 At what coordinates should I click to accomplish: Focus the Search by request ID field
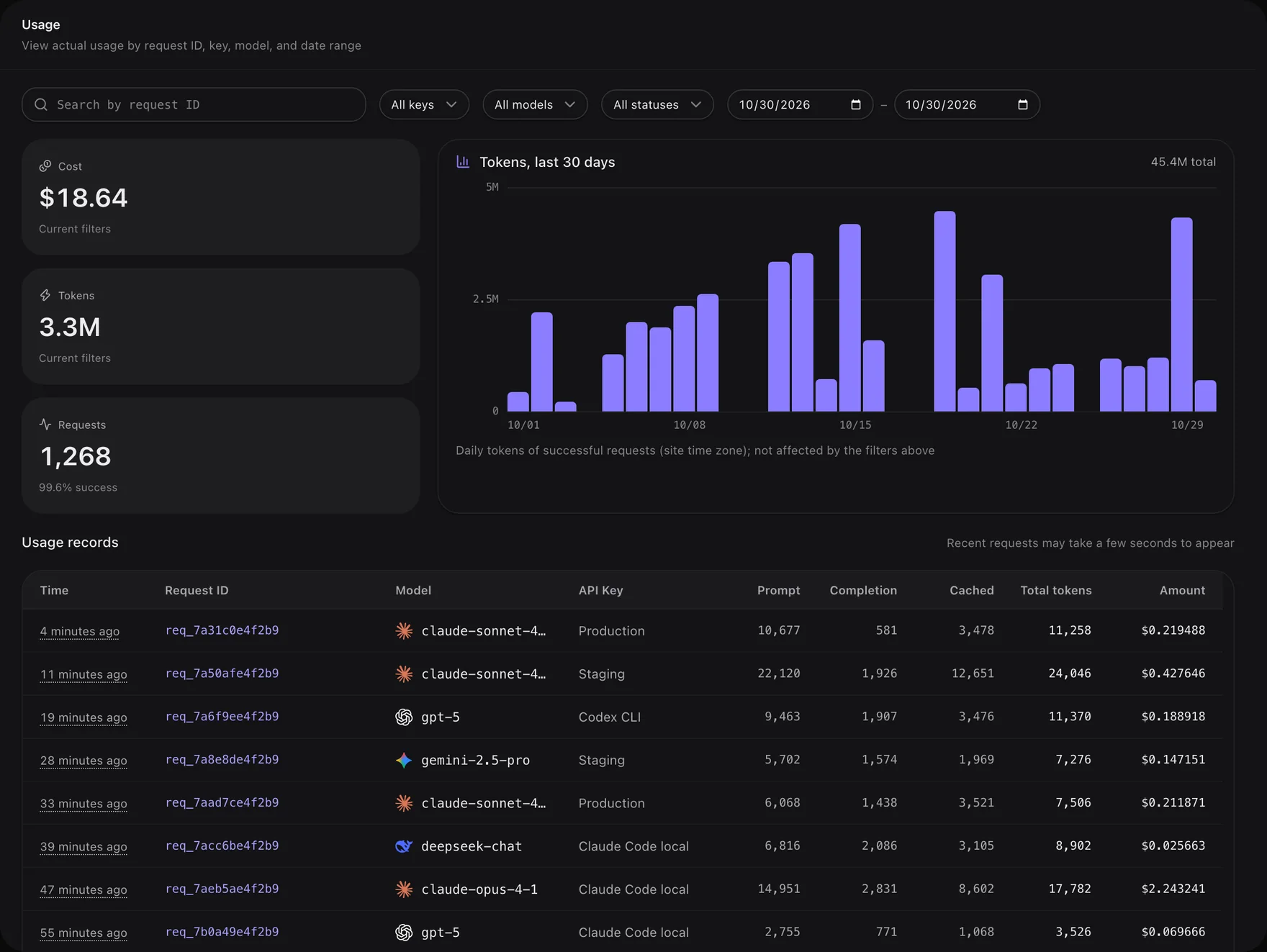(x=194, y=104)
